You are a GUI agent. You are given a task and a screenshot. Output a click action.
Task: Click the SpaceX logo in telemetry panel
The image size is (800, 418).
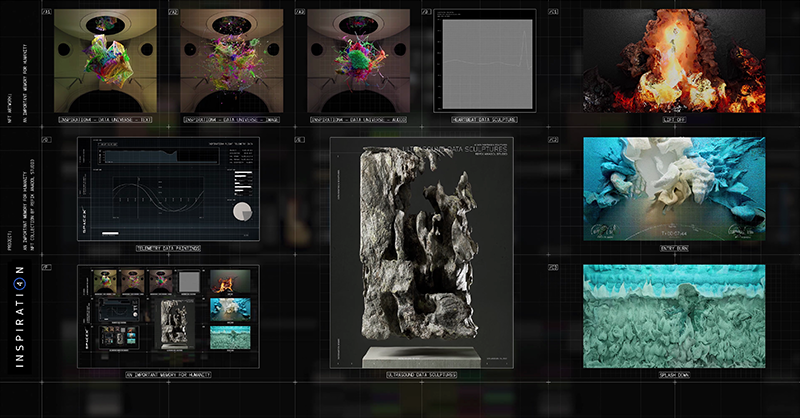84,219
